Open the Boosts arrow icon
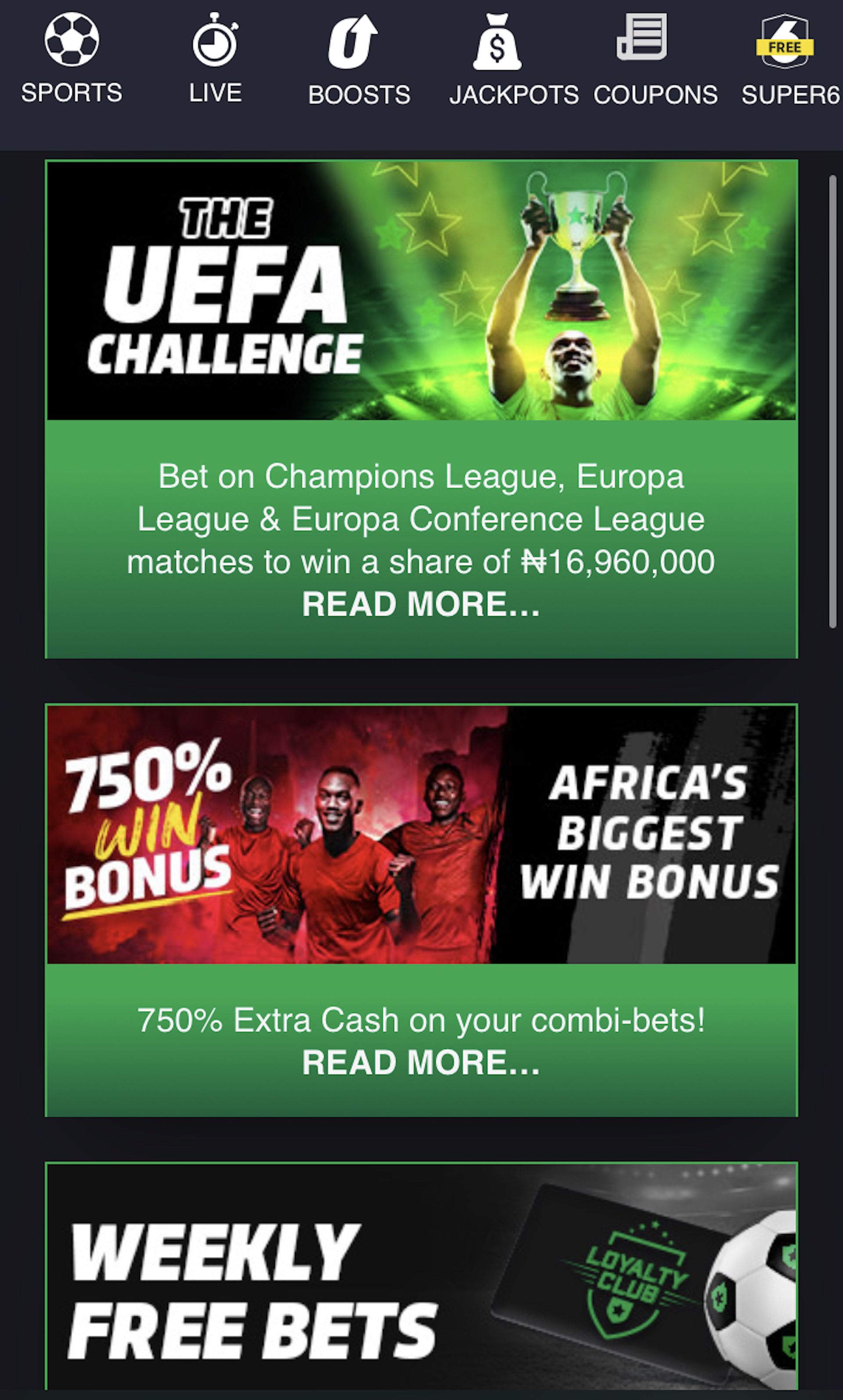843x1400 pixels. click(x=353, y=41)
